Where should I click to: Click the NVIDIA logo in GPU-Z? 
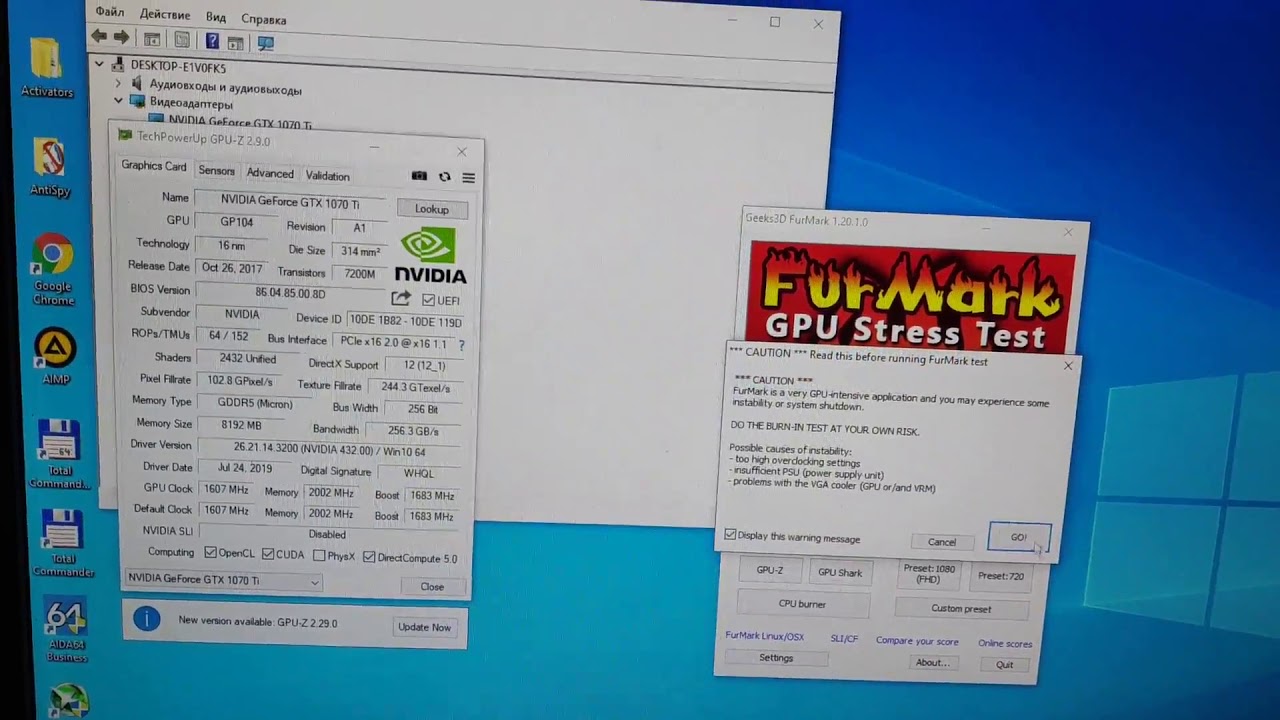tap(430, 256)
